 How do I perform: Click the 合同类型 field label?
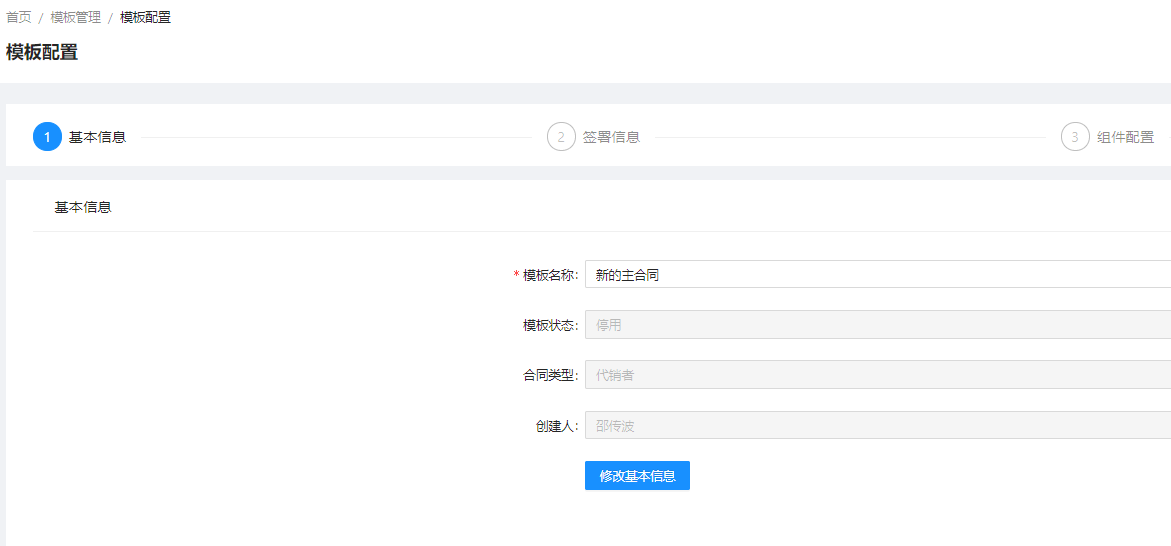click(x=551, y=376)
